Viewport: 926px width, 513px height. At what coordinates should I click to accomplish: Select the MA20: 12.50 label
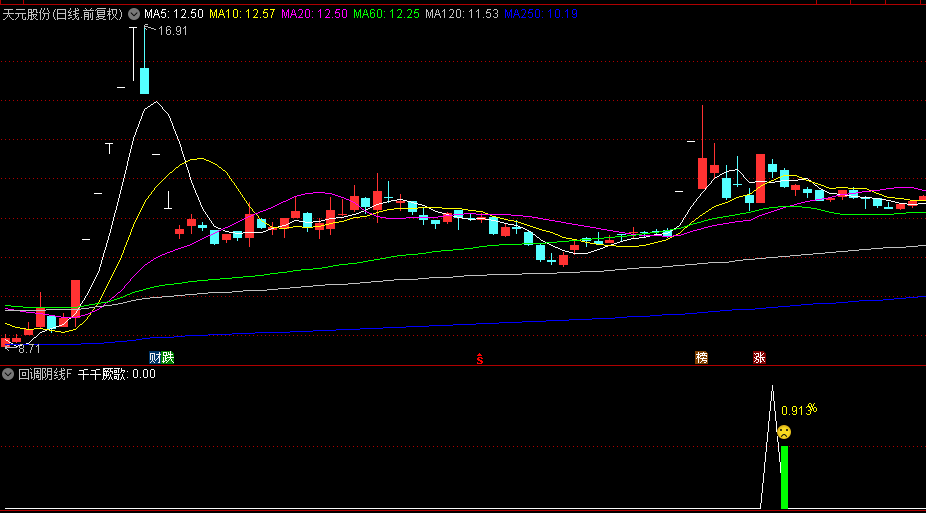pos(314,14)
